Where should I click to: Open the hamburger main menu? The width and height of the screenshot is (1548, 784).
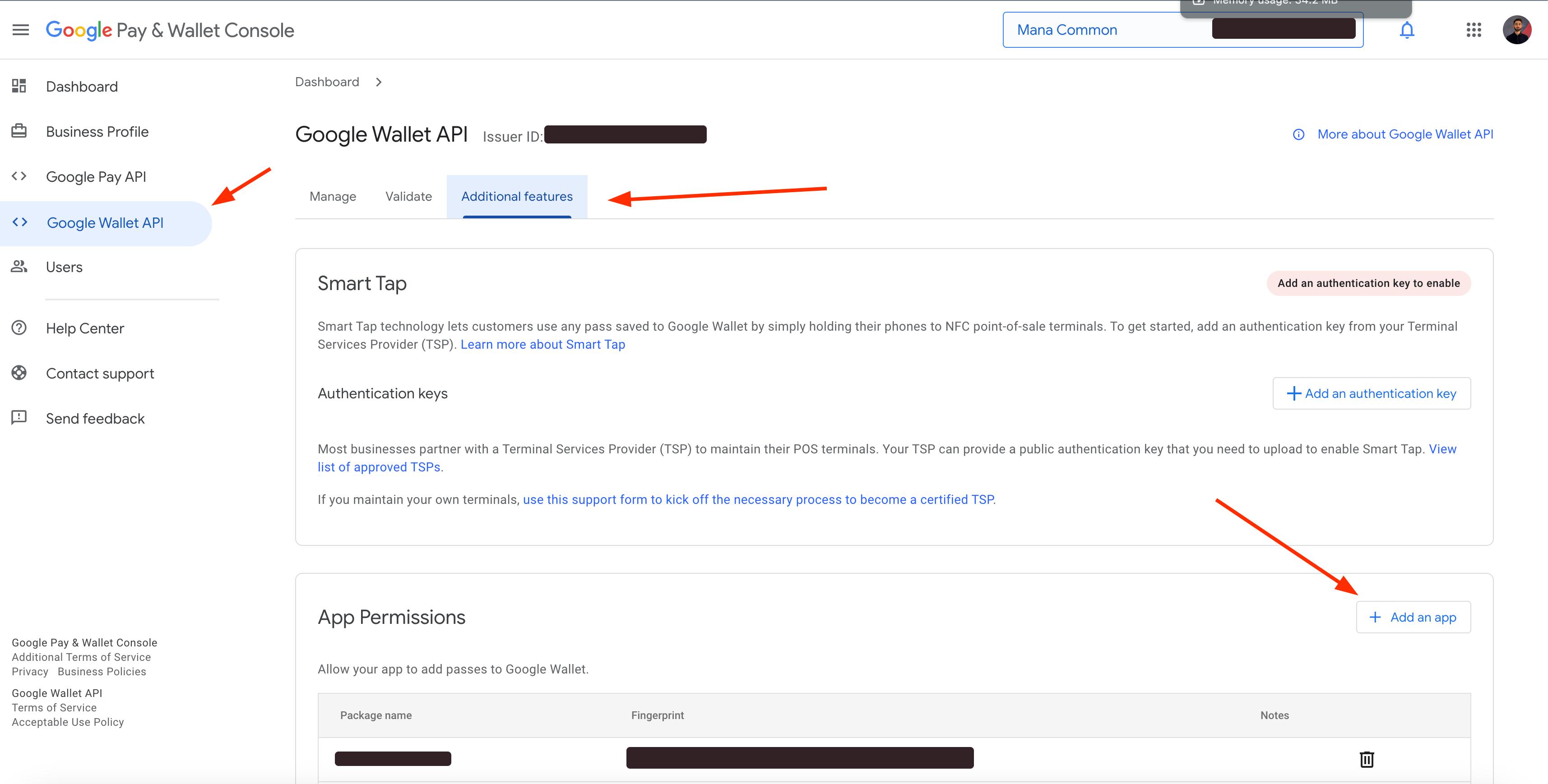[x=20, y=30]
